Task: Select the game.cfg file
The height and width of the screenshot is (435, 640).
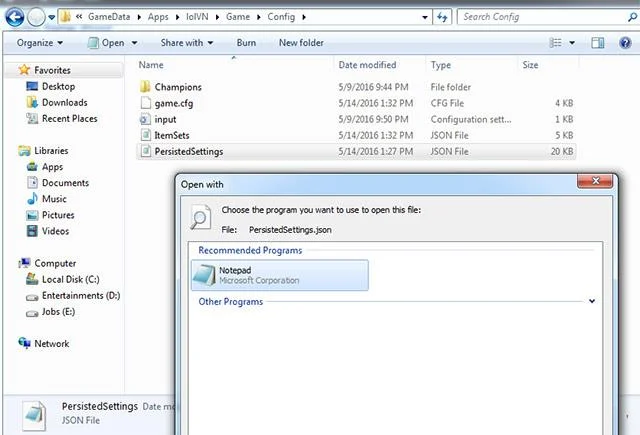Action: pos(173,103)
